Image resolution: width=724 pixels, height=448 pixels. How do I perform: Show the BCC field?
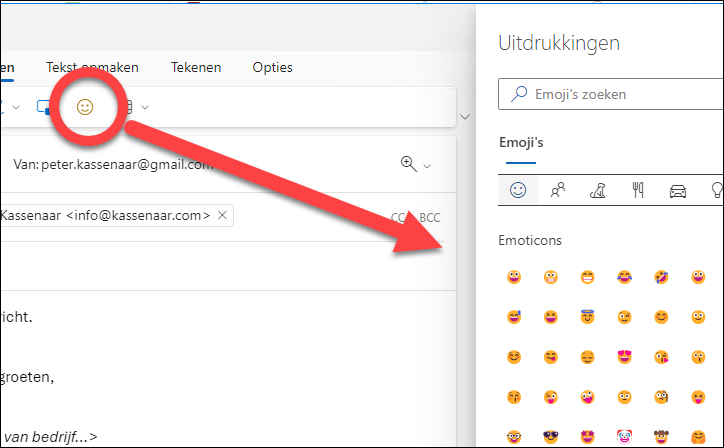[430, 218]
